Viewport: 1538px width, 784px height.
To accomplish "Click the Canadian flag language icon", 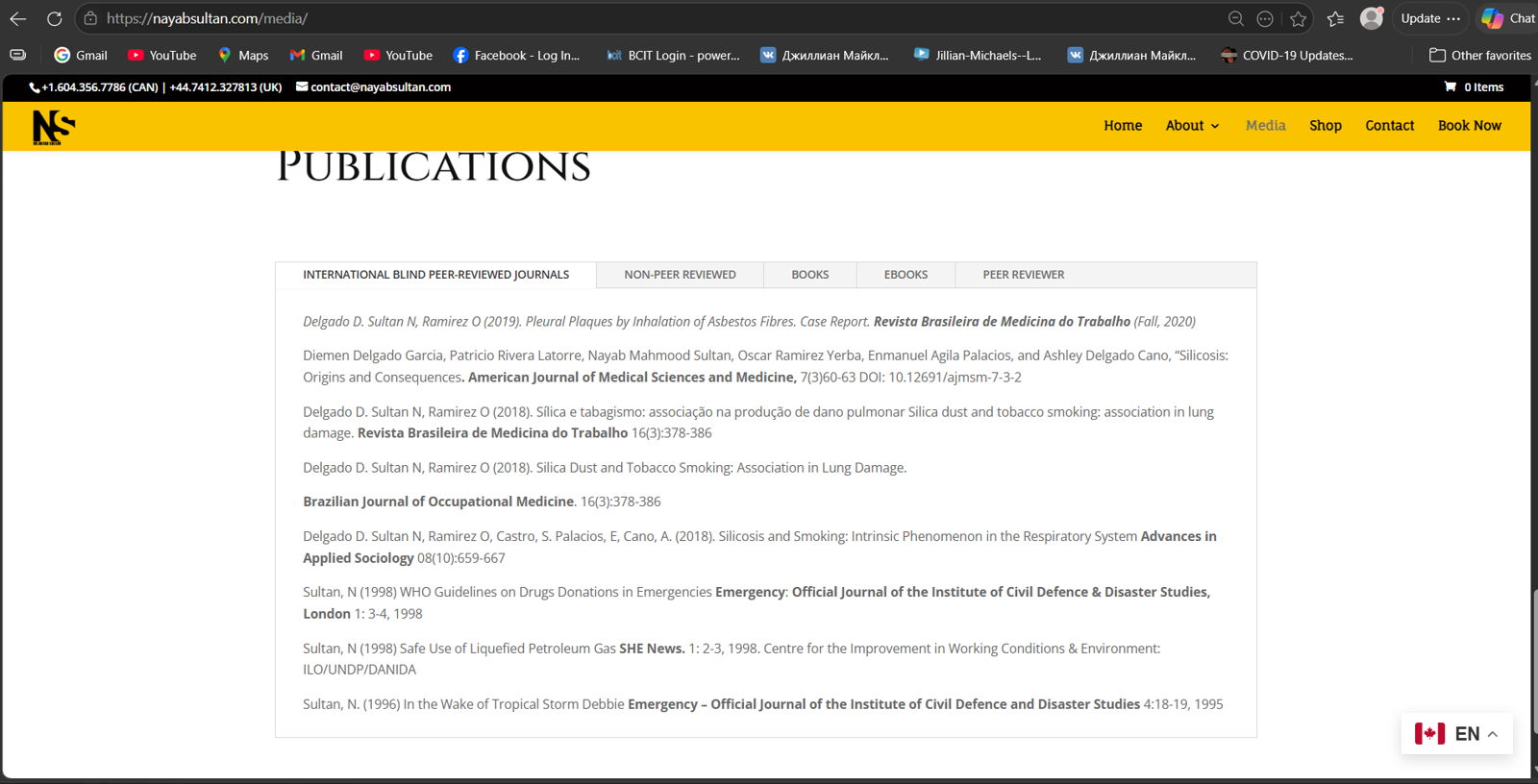I will (x=1429, y=734).
